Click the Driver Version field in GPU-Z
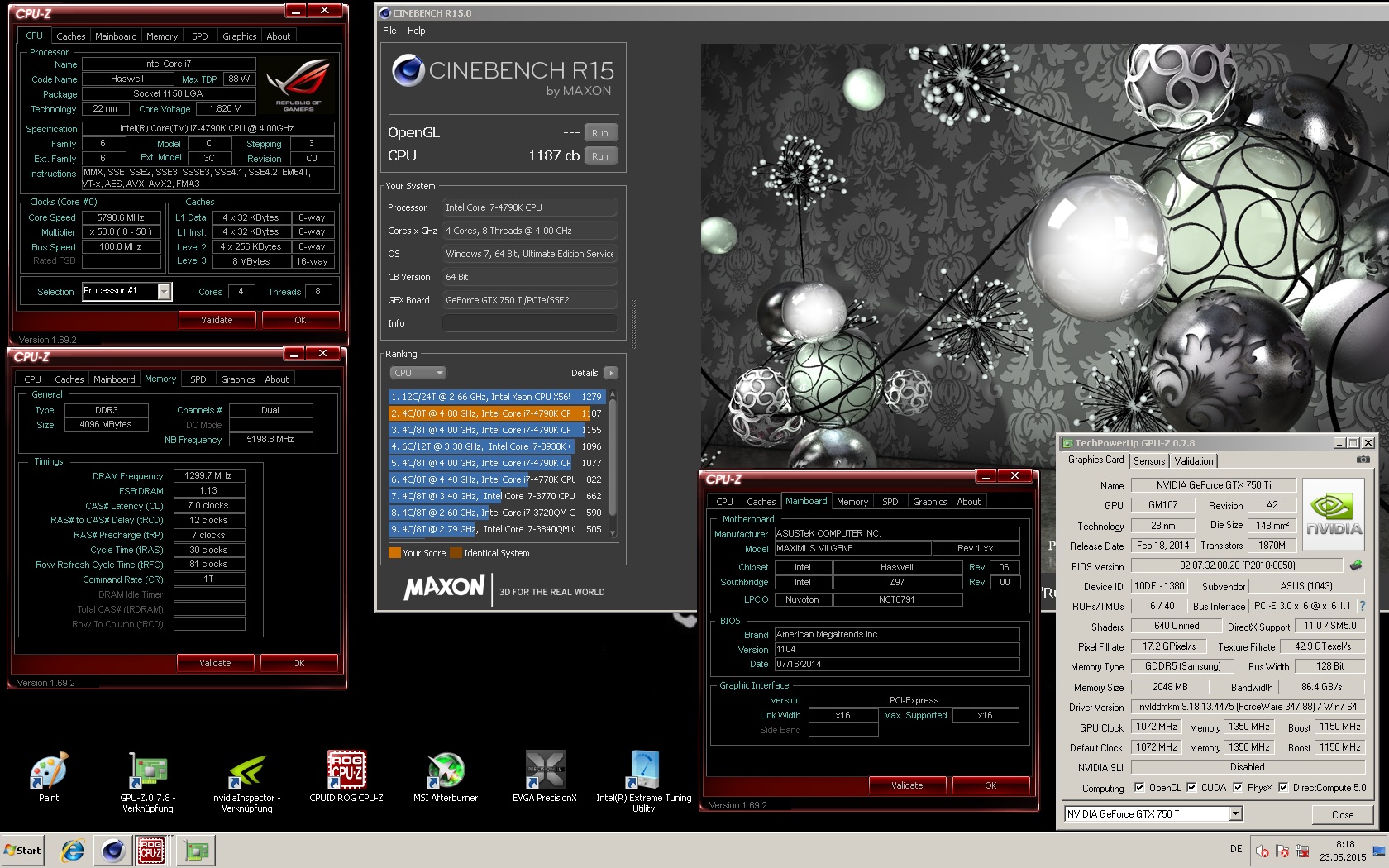 coord(1248,707)
